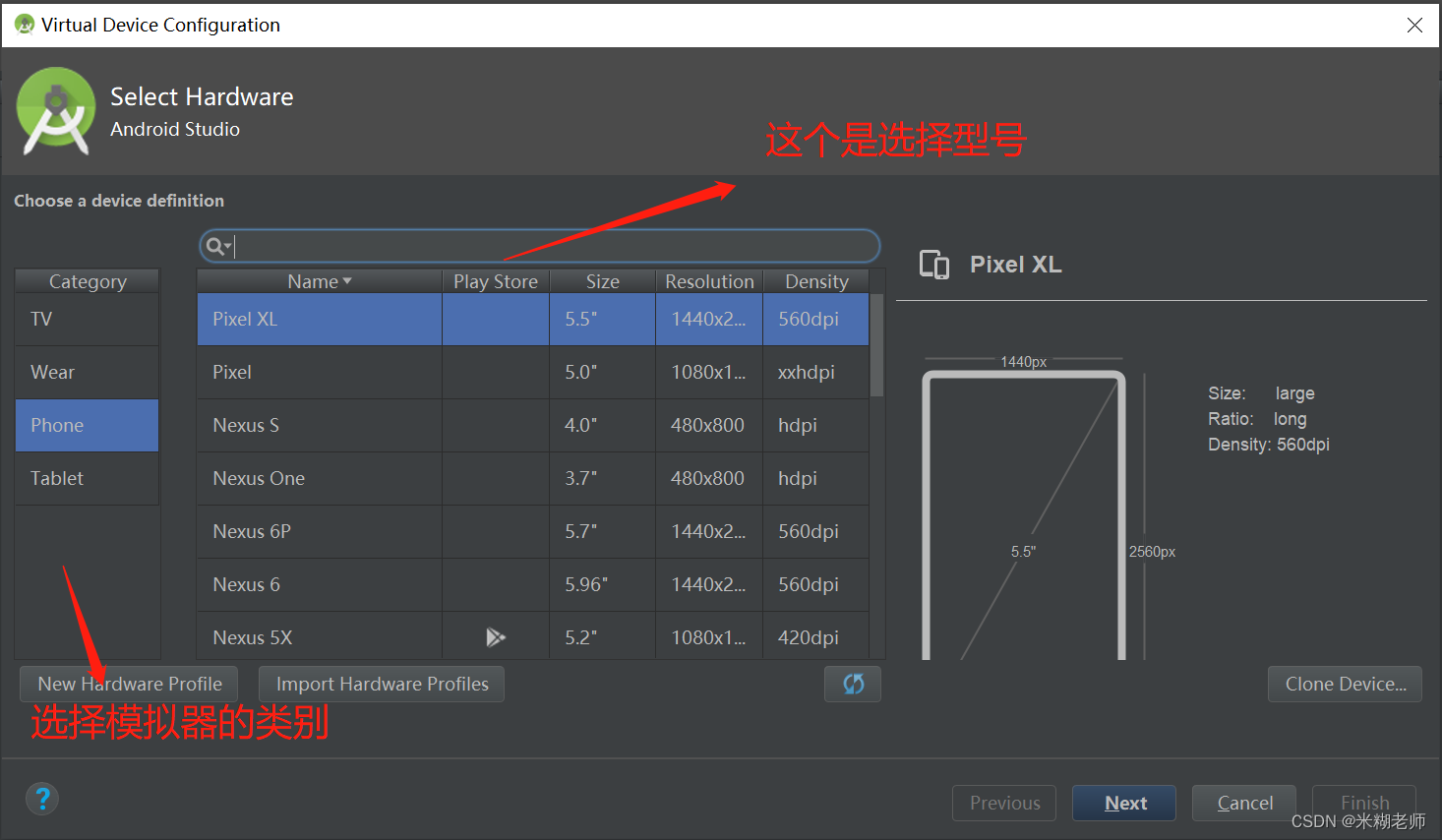Select the Nexus S device row
Viewport: 1442px width, 840px height.
533,425
